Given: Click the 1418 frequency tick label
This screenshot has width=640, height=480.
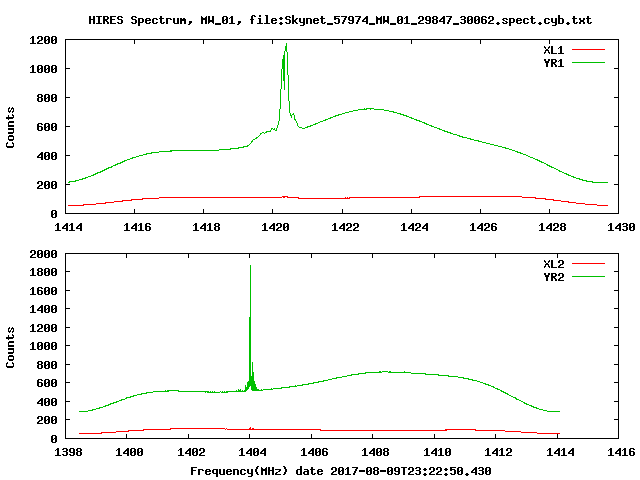Looking at the screenshot, I should click(x=206, y=227).
